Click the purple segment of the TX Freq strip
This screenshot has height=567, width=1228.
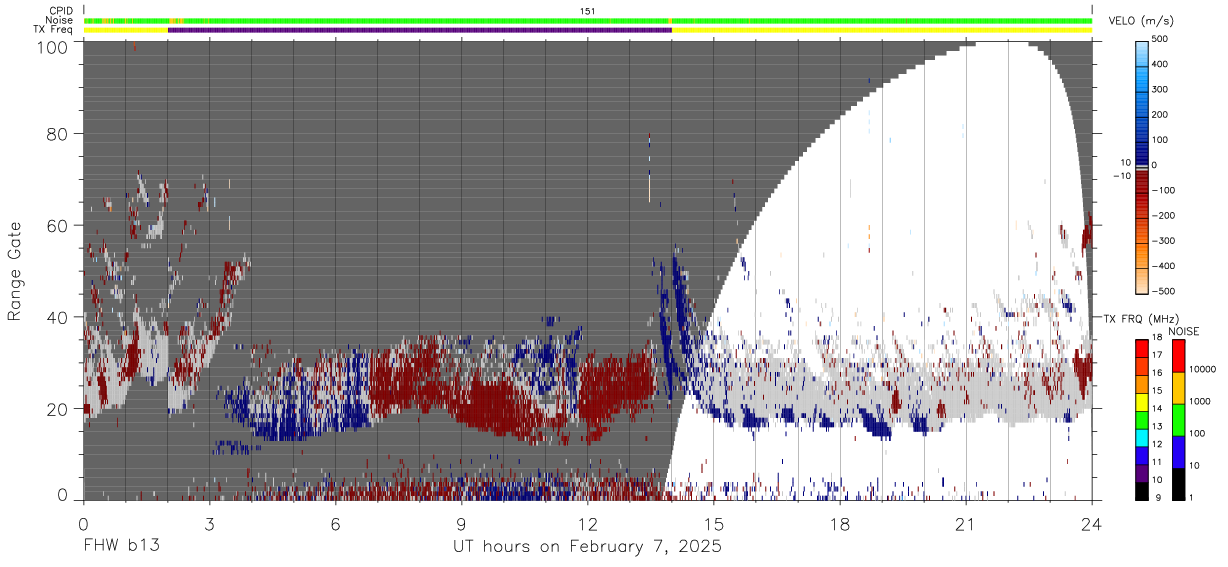420,30
